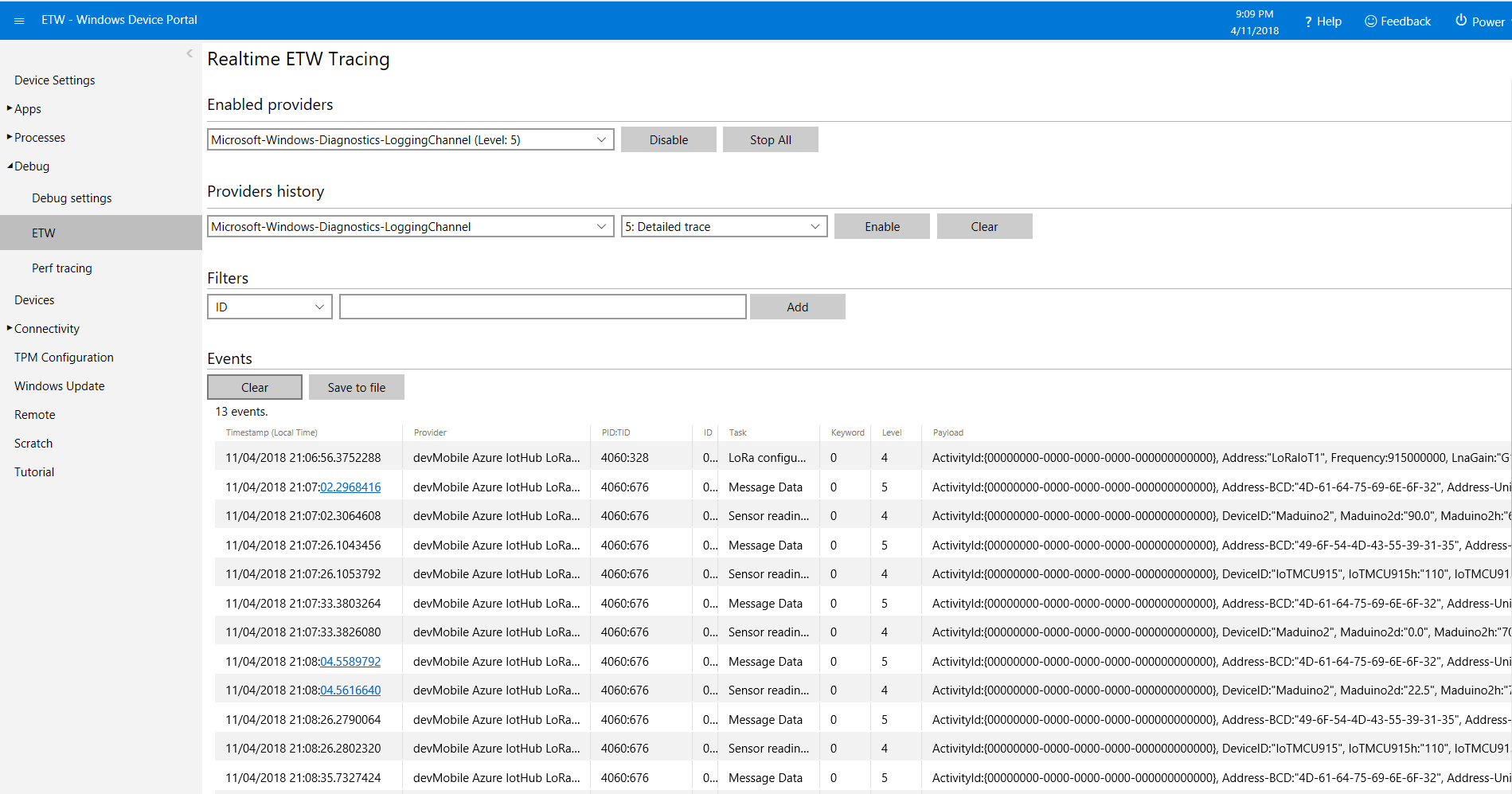Open TPM Configuration page
This screenshot has height=794, width=1512.
click(64, 358)
